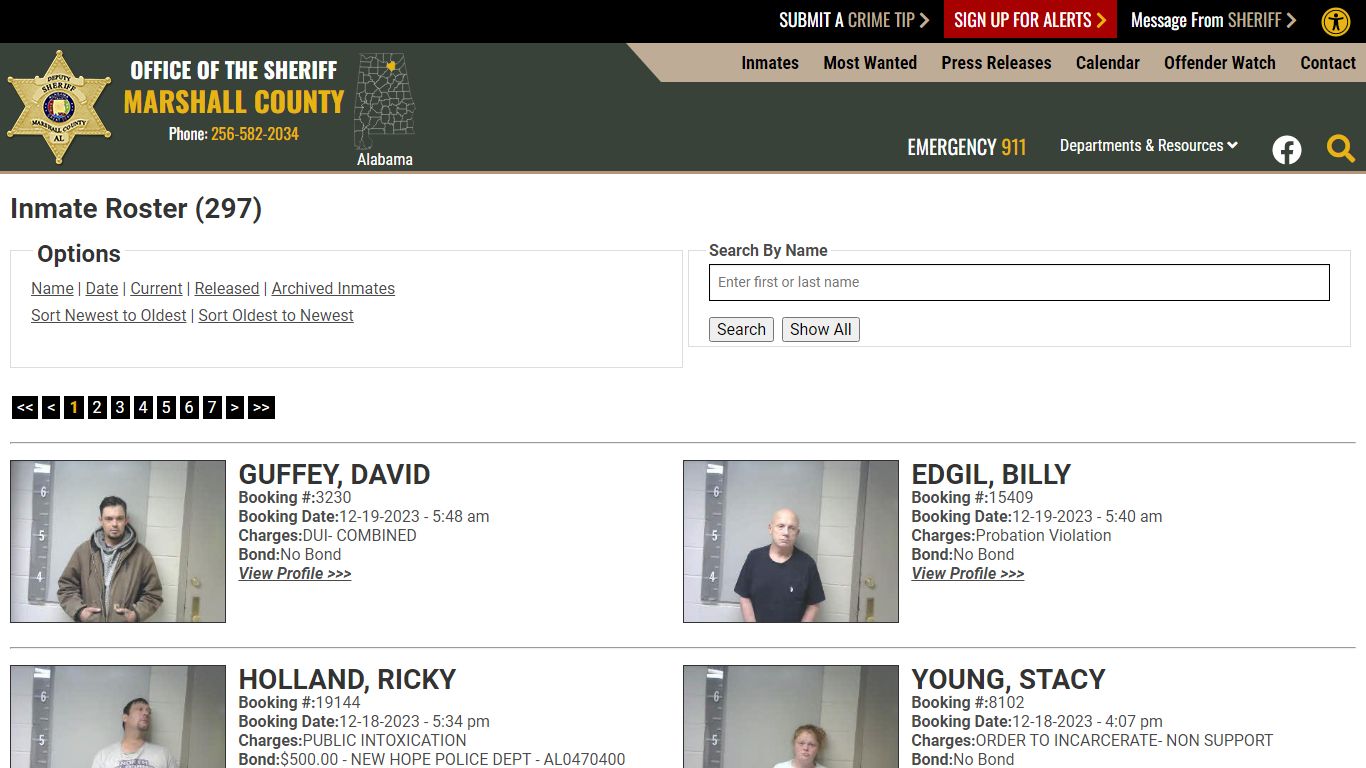Click the Inmate Roster (297) heading
This screenshot has width=1366, height=768.
[136, 208]
